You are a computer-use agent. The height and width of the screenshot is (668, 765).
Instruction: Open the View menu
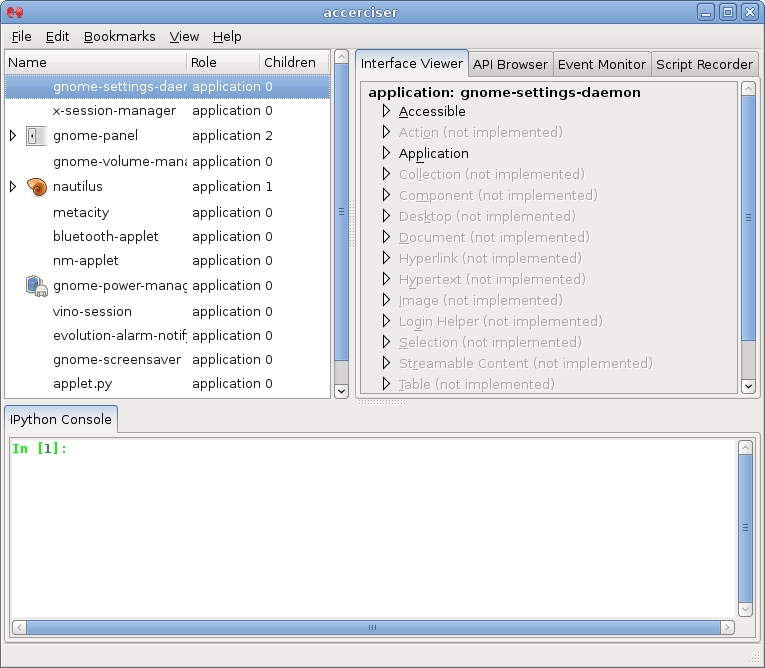point(184,36)
